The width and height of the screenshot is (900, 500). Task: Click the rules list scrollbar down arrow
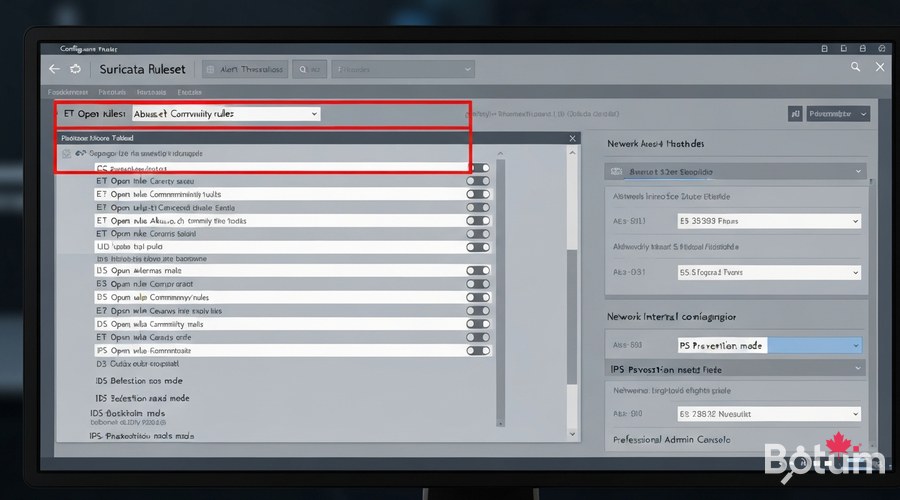(572, 434)
